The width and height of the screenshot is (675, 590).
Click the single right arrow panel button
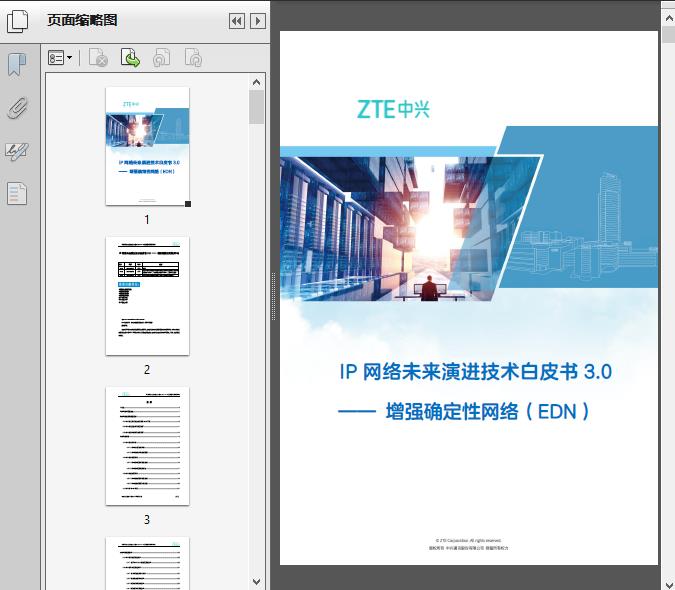click(258, 21)
